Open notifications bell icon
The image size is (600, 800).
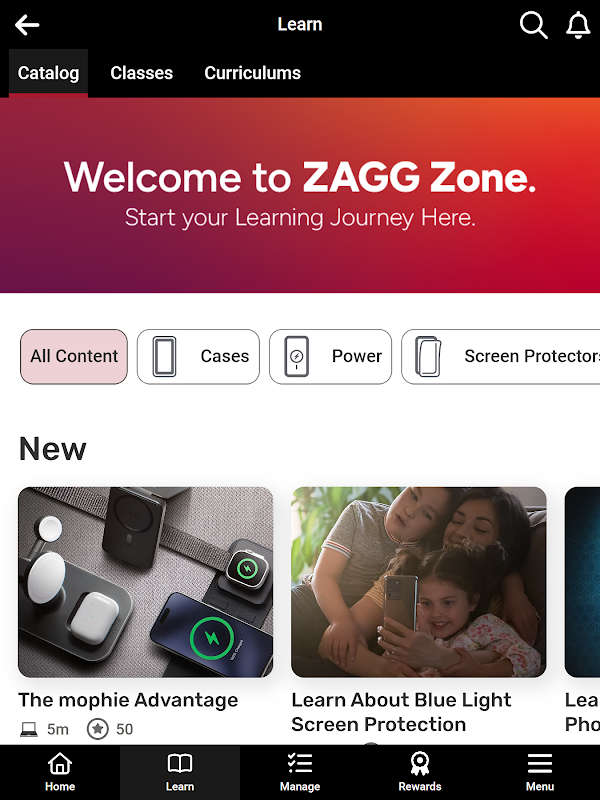point(578,25)
